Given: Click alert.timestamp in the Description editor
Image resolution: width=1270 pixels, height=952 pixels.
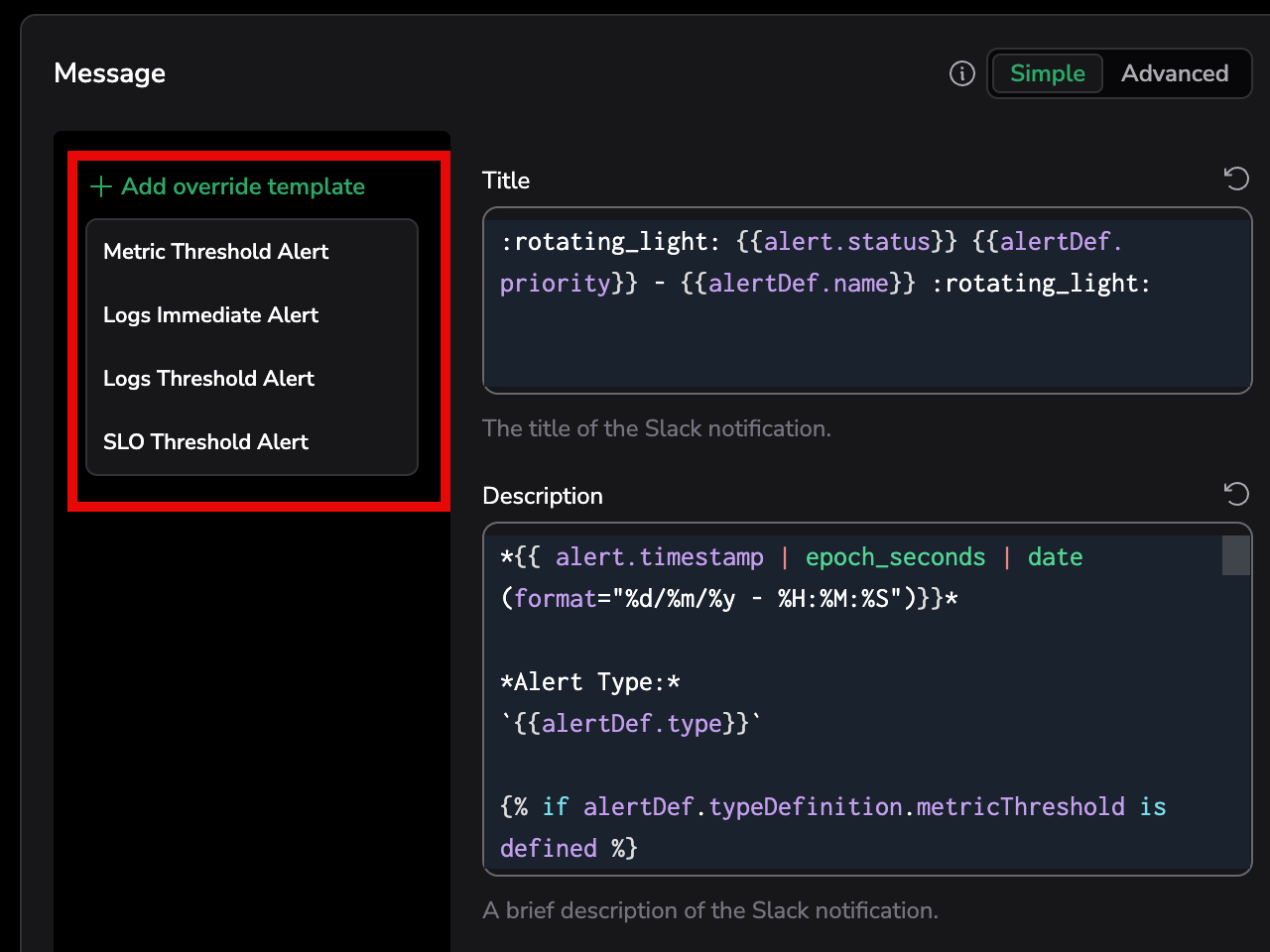Looking at the screenshot, I should click(659, 557).
